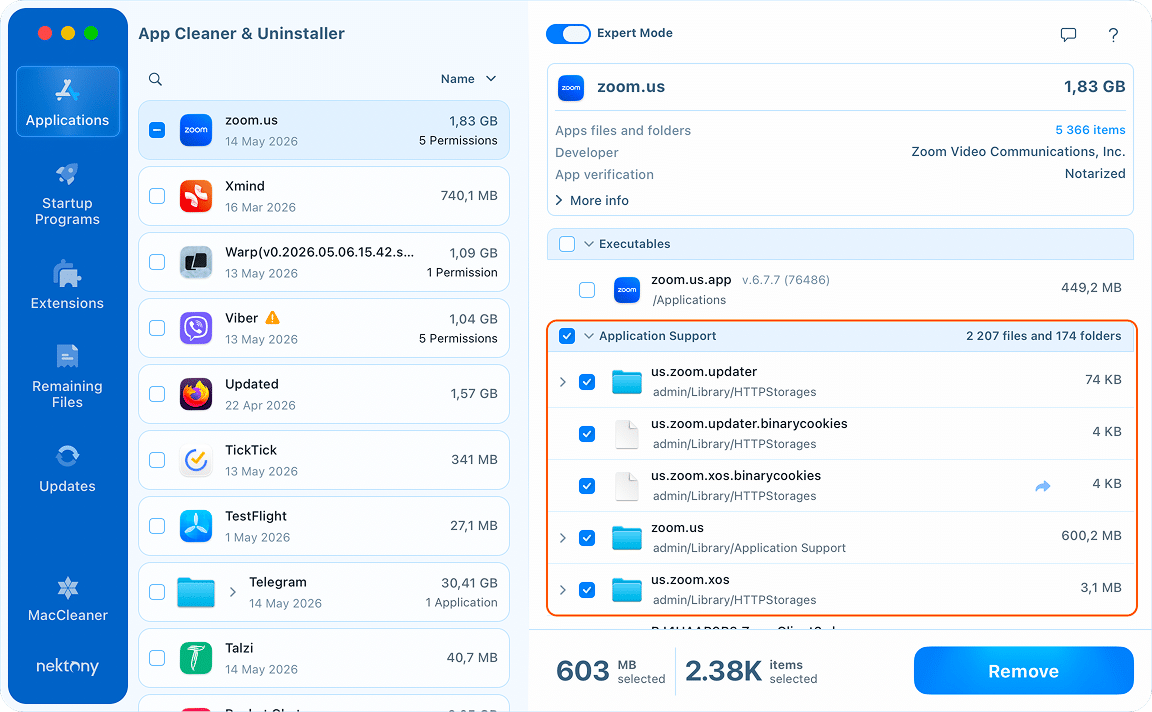Click Xmind app icon
Screen dimensions: 1152x712
pos(196,196)
